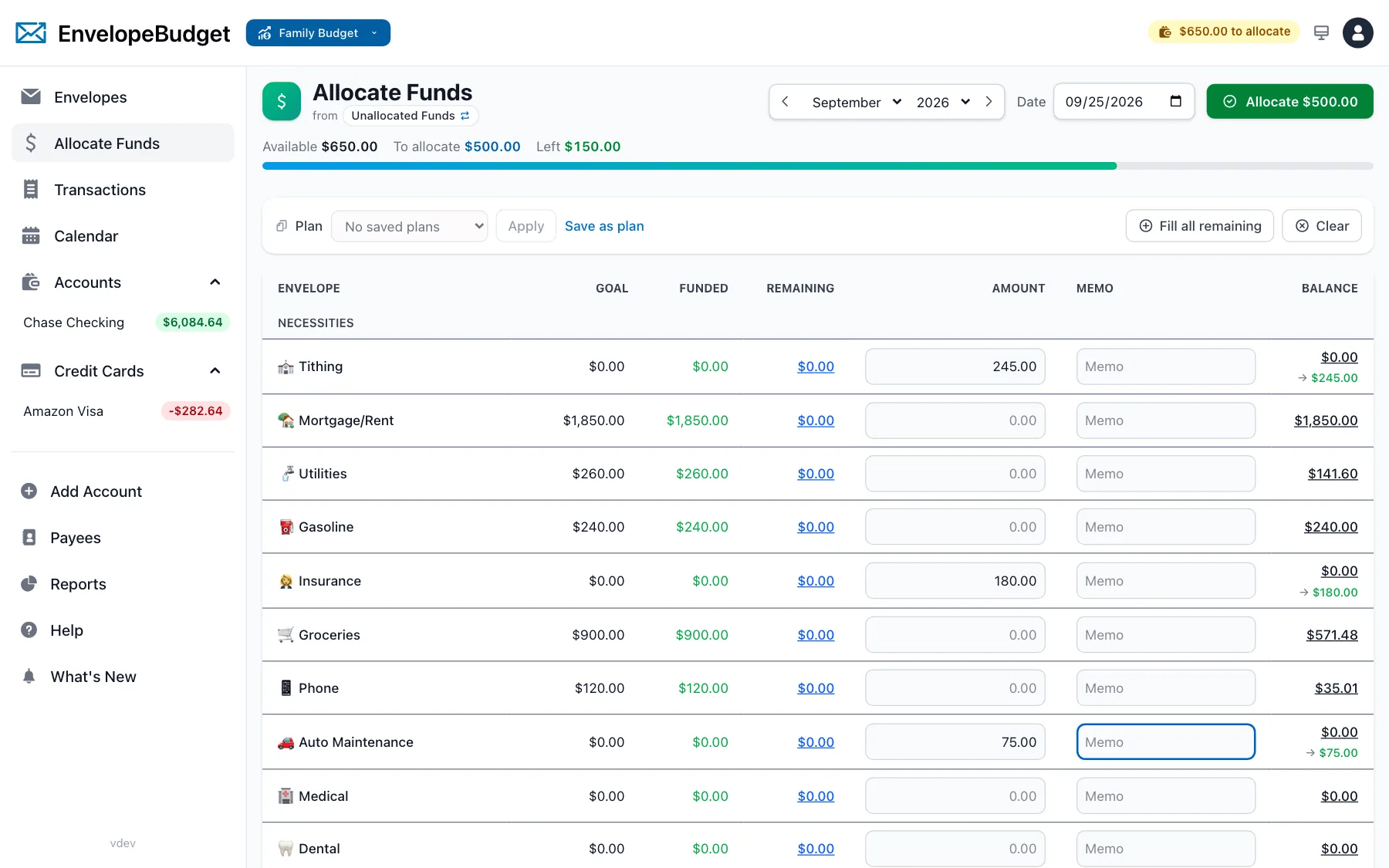Open the display monitor icon in header

click(x=1321, y=32)
